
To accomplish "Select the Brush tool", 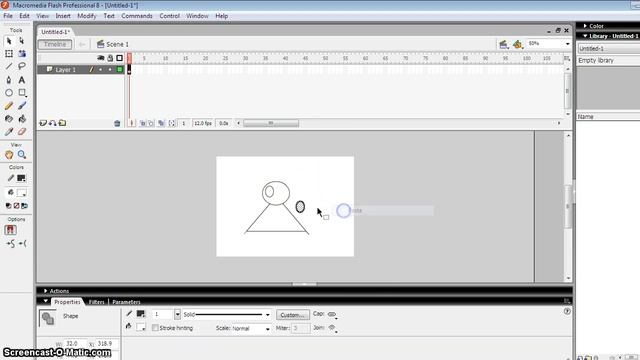I will click(22, 106).
